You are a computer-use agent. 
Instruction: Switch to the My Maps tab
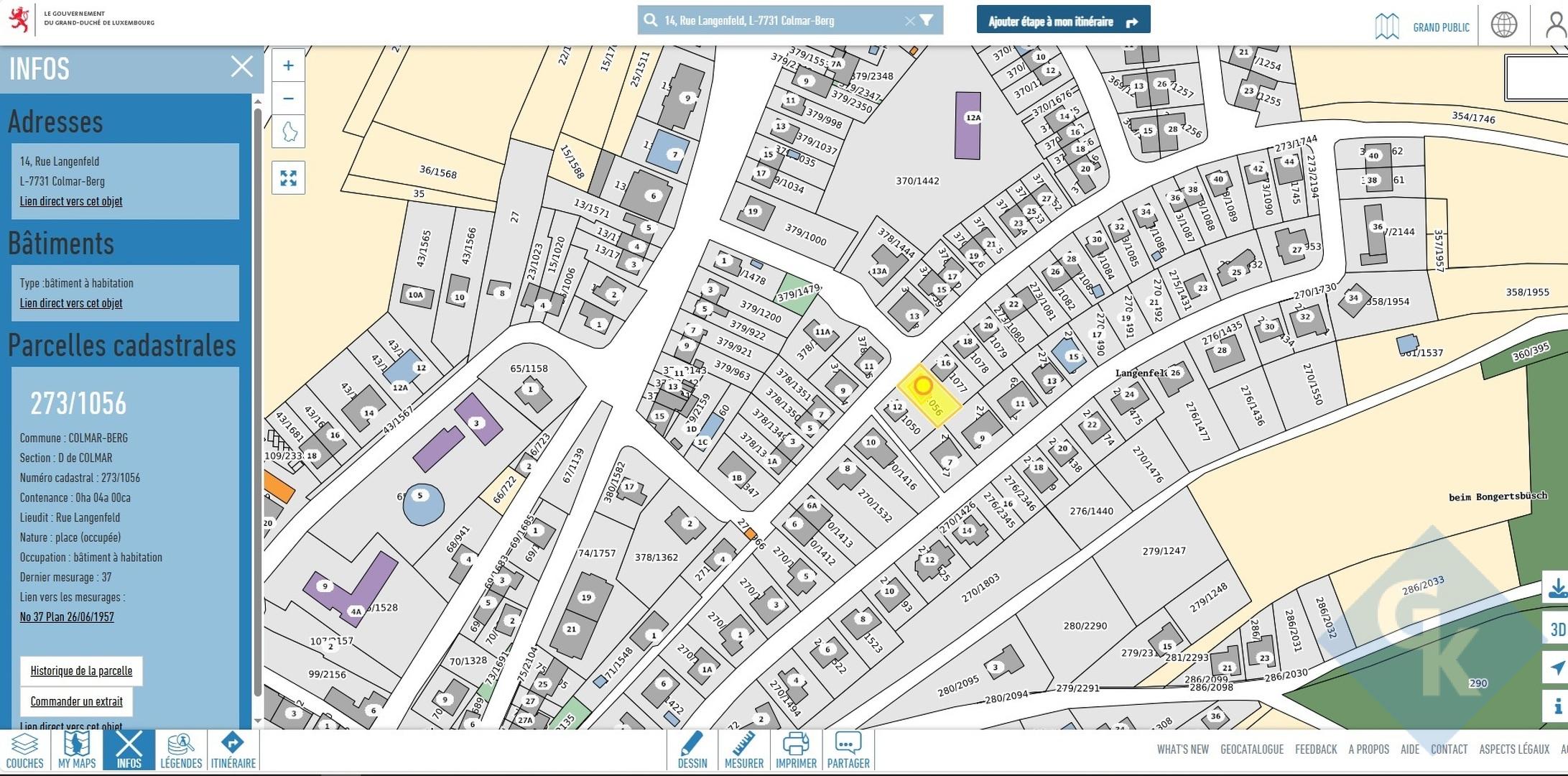pos(77,750)
